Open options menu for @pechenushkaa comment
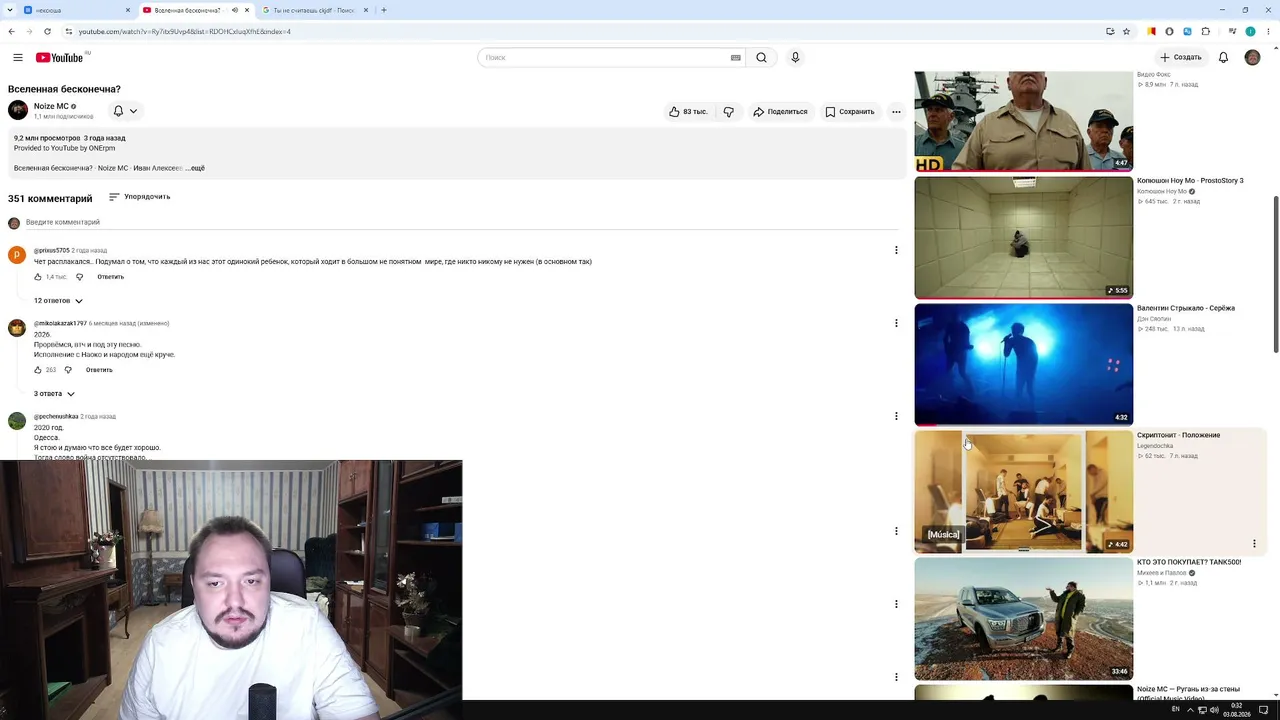Viewport: 1280px width, 720px height. tap(896, 416)
